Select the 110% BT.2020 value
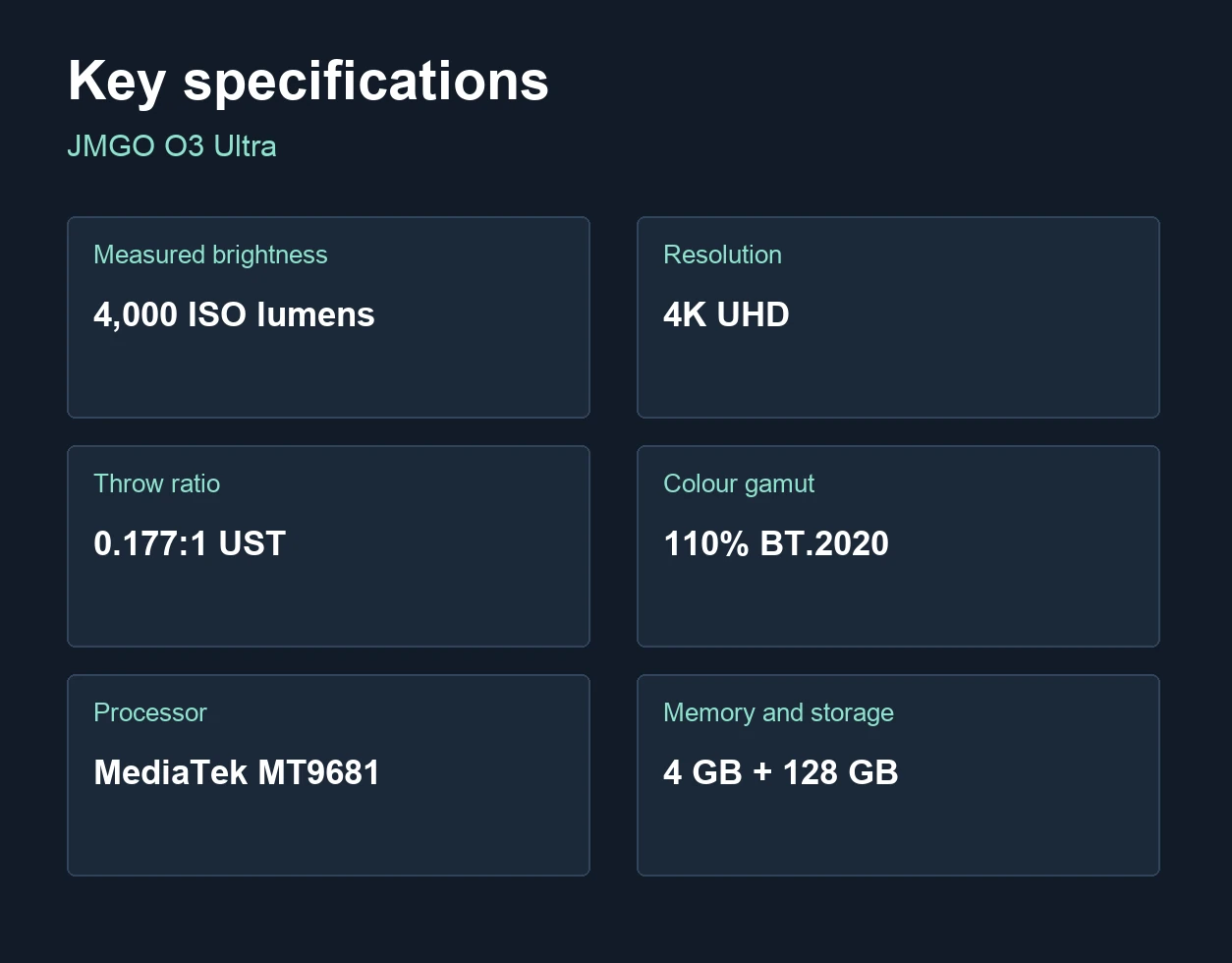The image size is (1232, 963). 776,543
